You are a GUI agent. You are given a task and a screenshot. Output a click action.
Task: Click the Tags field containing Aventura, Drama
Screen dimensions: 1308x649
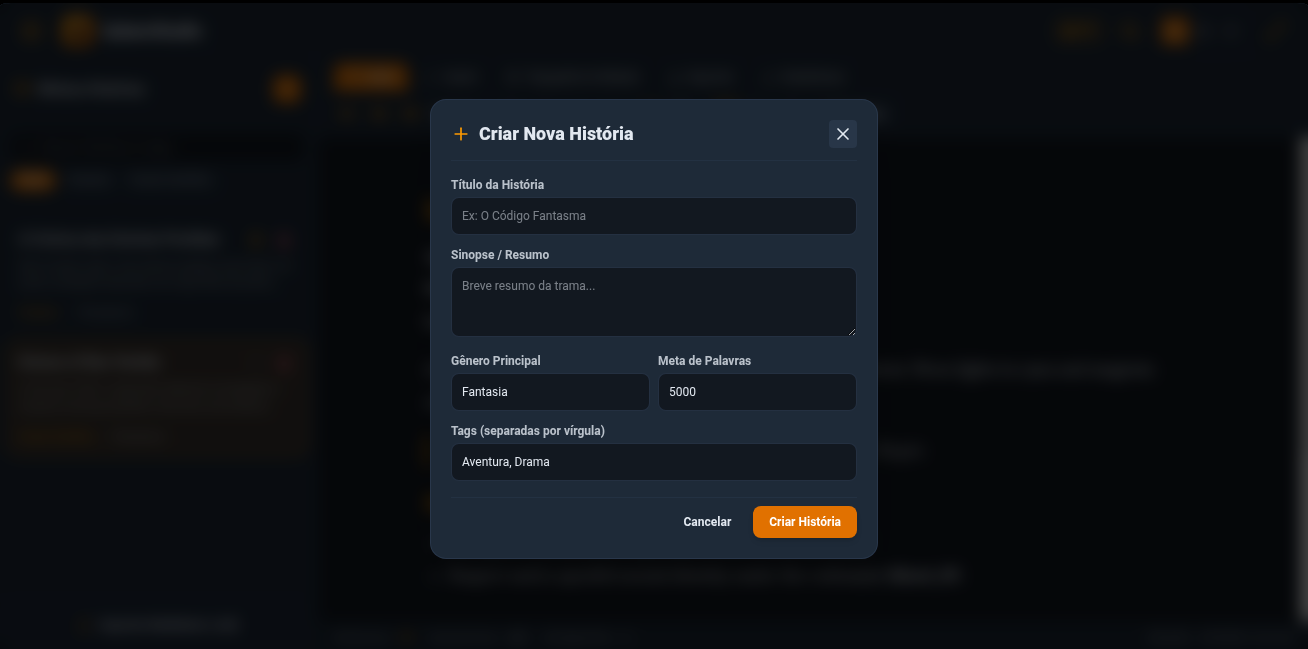pyautogui.click(x=654, y=462)
